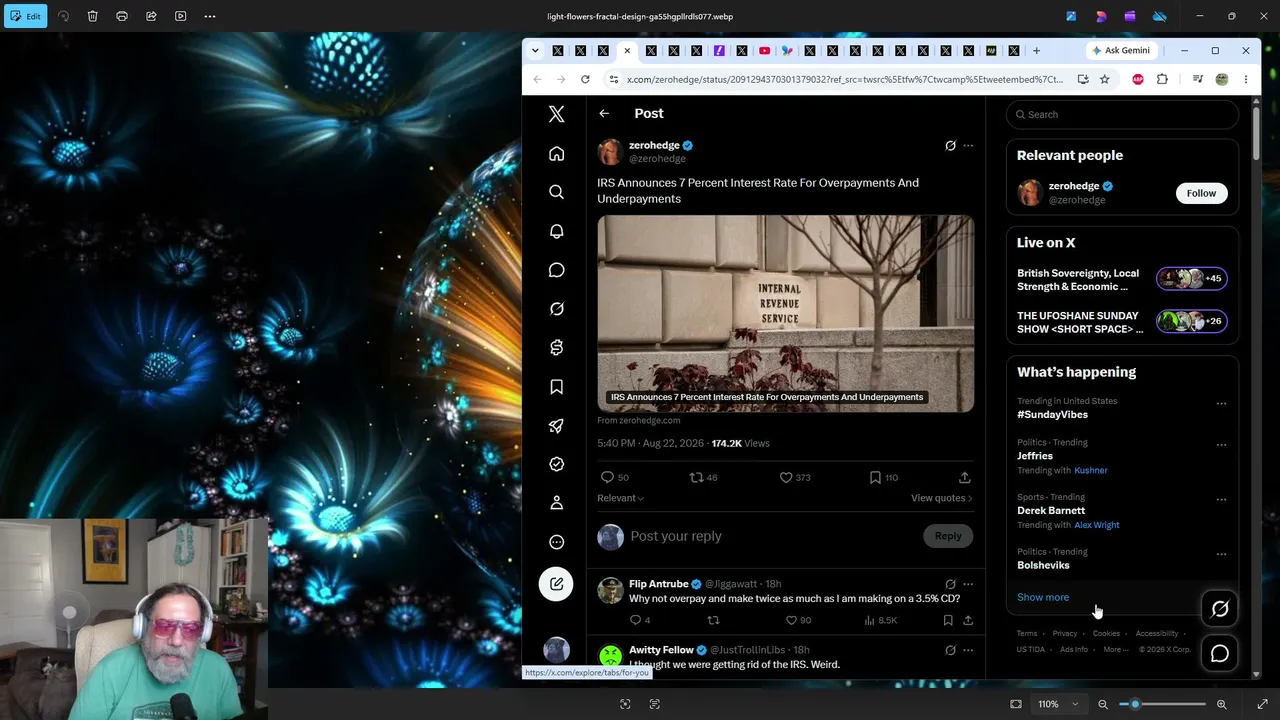Click the ABP ad blocker extension icon
Screen dimensions: 1280x720
pos(1138,79)
